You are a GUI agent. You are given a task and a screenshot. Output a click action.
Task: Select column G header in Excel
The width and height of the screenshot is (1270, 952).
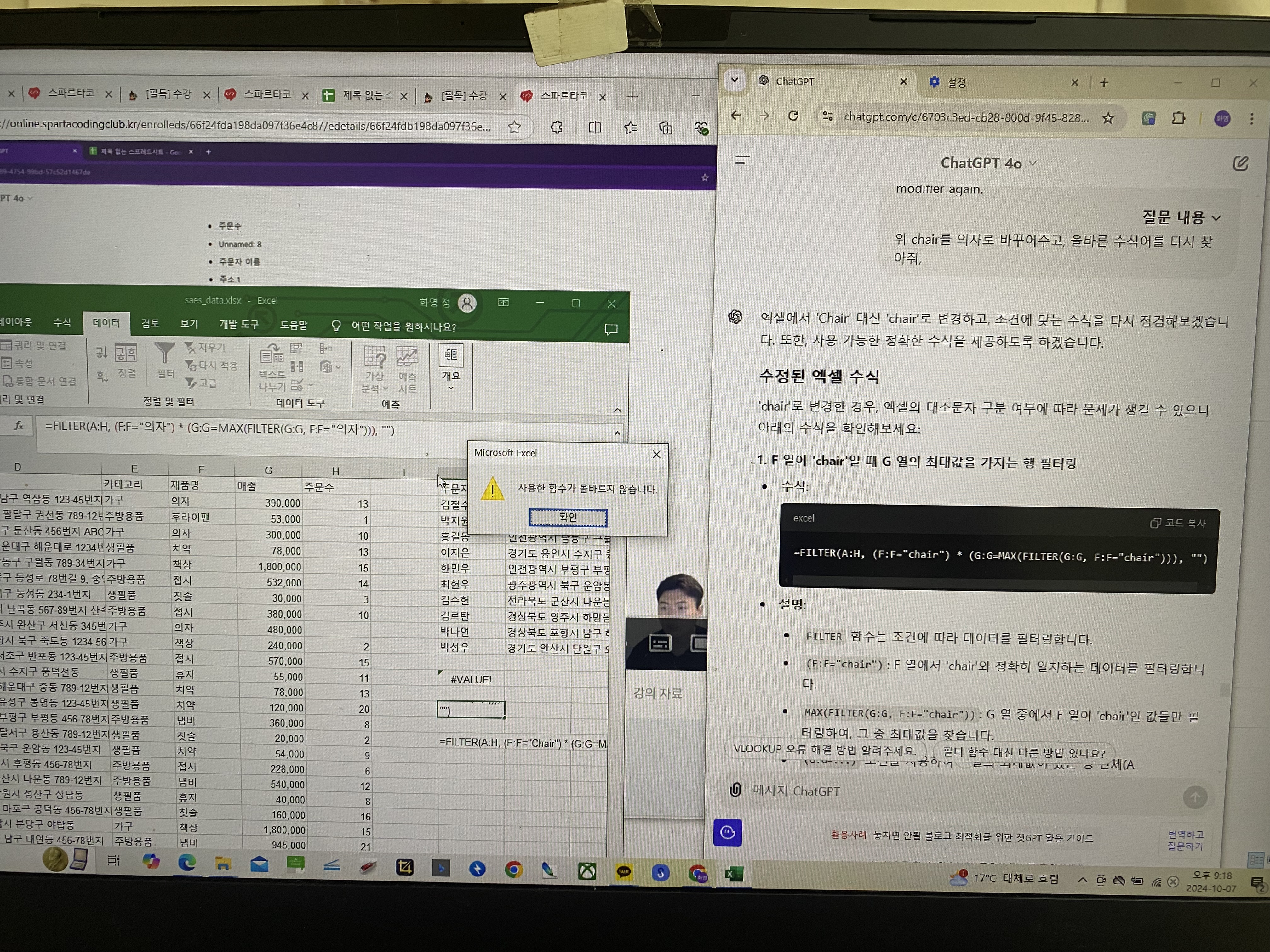pyautogui.click(x=268, y=471)
